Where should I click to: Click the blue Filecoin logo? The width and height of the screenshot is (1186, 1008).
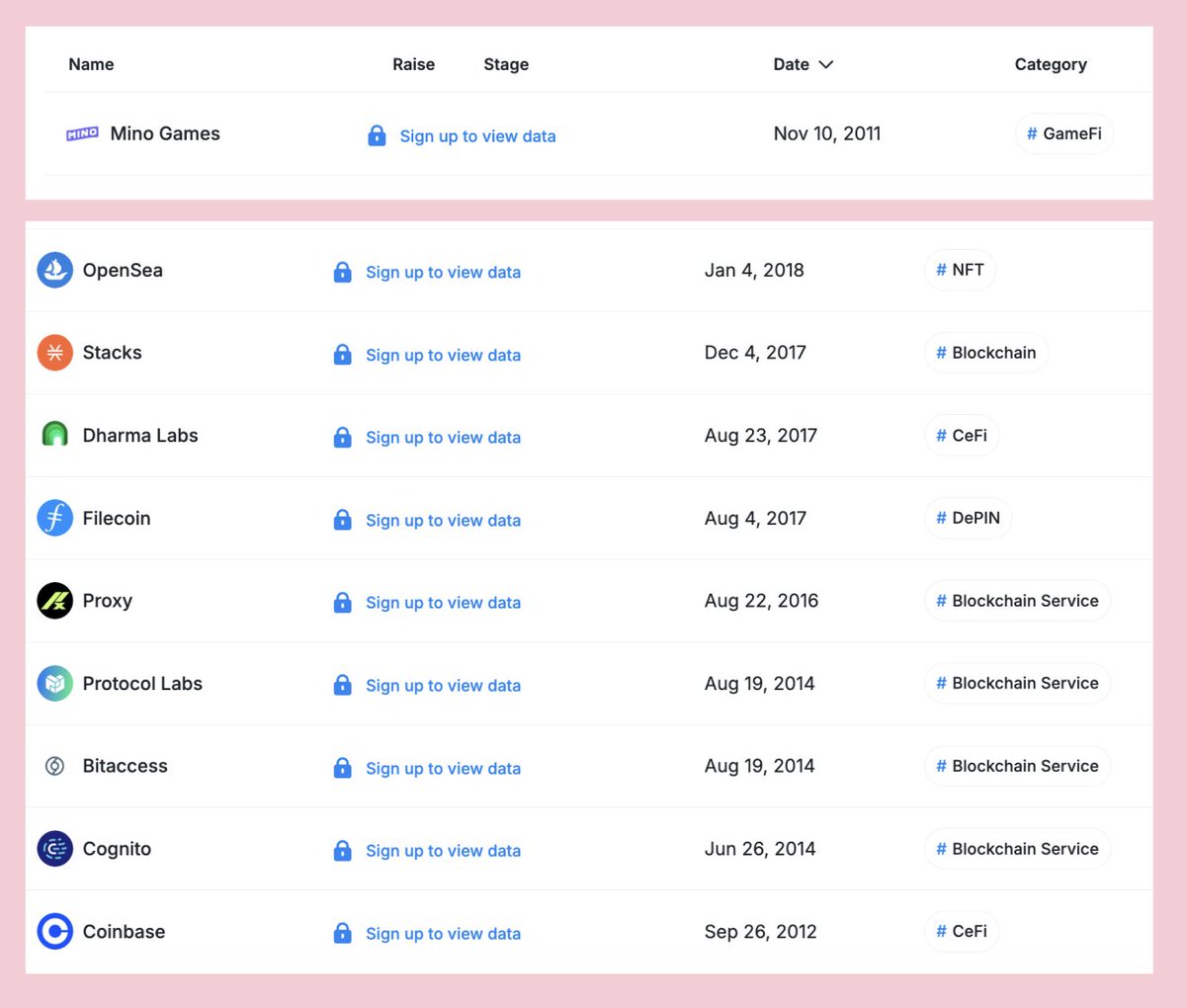(54, 518)
